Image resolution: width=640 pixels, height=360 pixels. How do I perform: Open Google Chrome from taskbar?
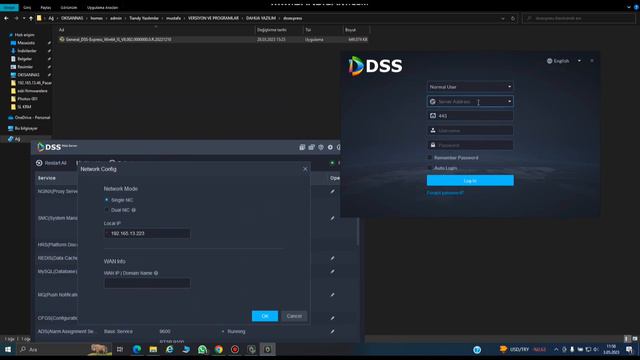(x=219, y=349)
